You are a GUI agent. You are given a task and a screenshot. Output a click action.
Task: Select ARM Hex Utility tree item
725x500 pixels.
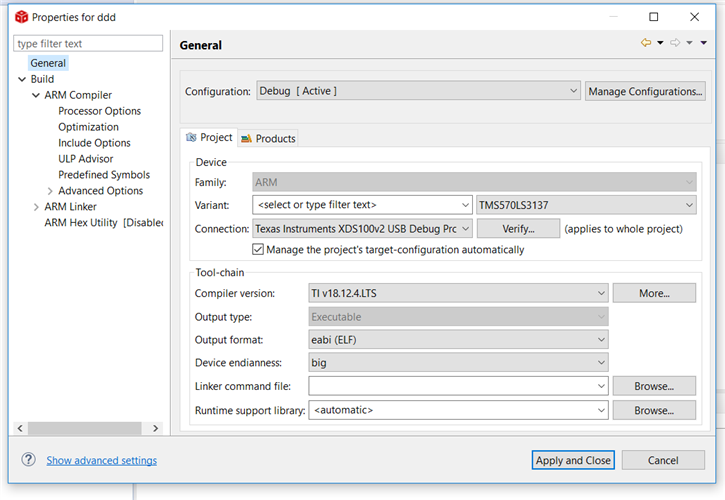[104, 222]
